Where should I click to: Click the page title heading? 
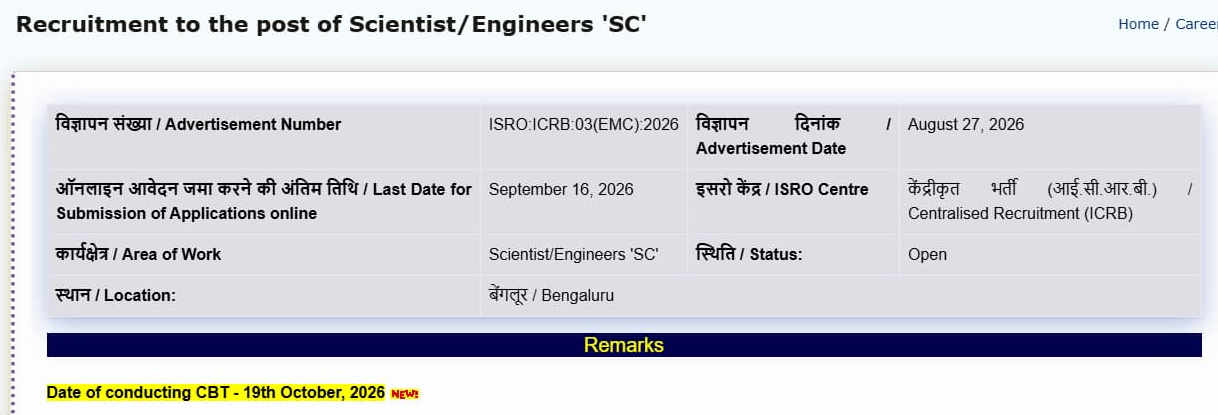pos(331,24)
